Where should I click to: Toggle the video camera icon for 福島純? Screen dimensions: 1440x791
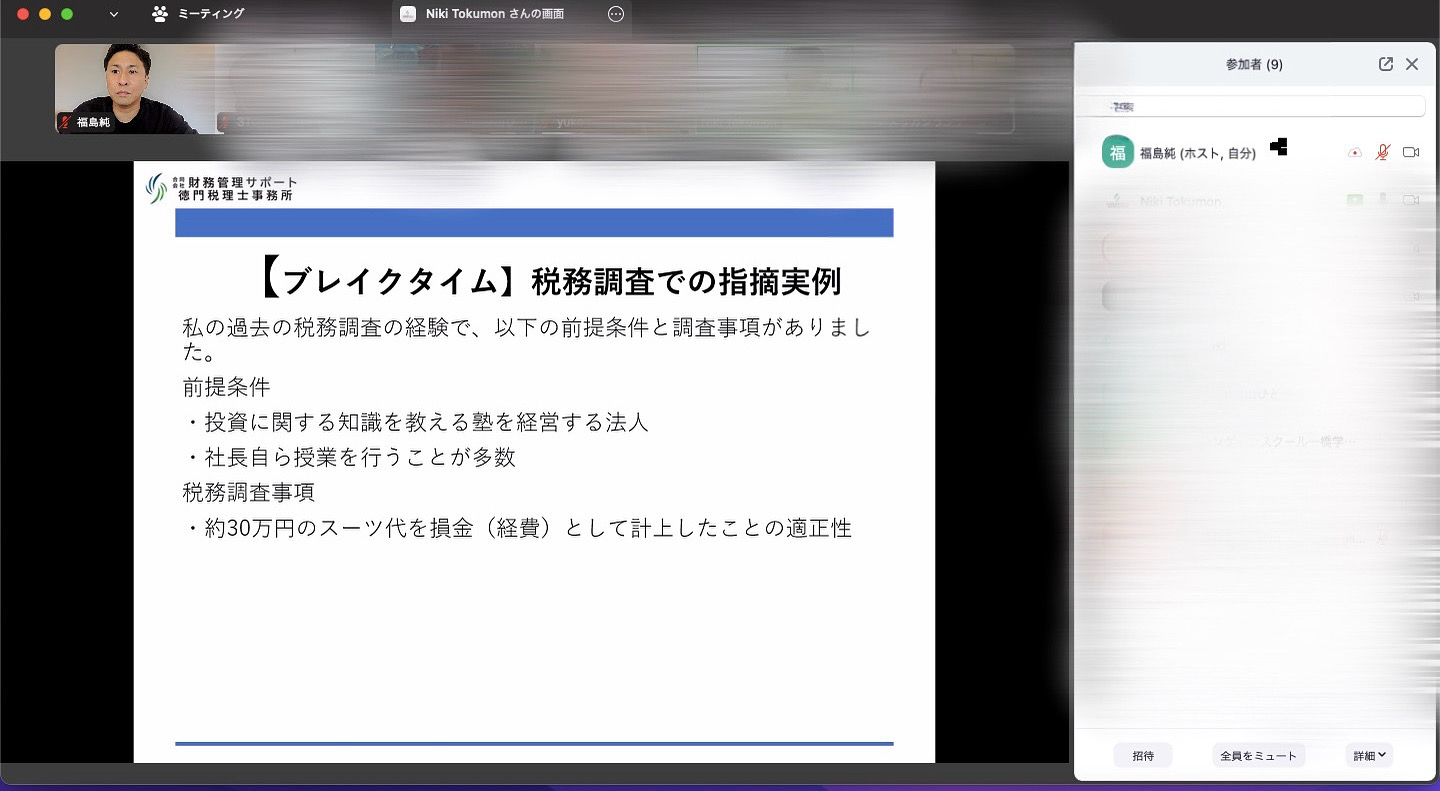click(x=1411, y=153)
